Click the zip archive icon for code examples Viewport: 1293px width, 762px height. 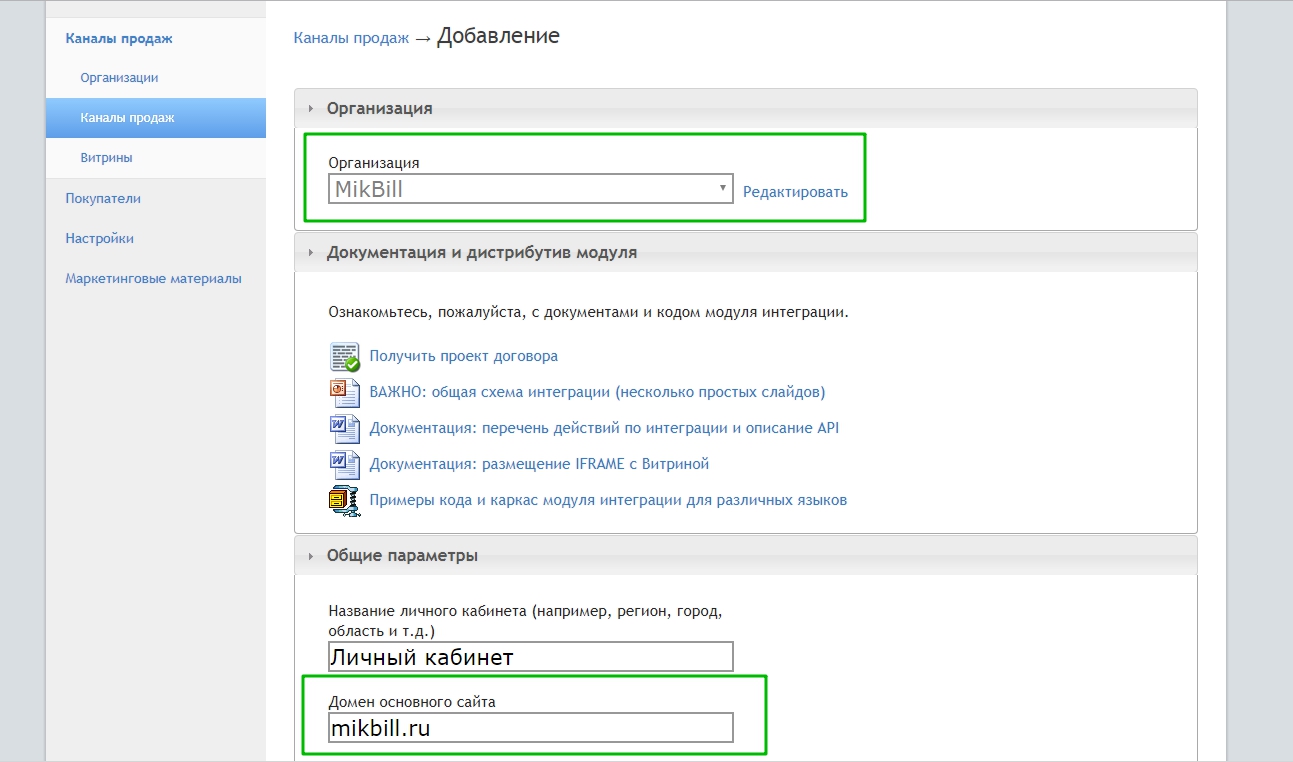(x=344, y=500)
